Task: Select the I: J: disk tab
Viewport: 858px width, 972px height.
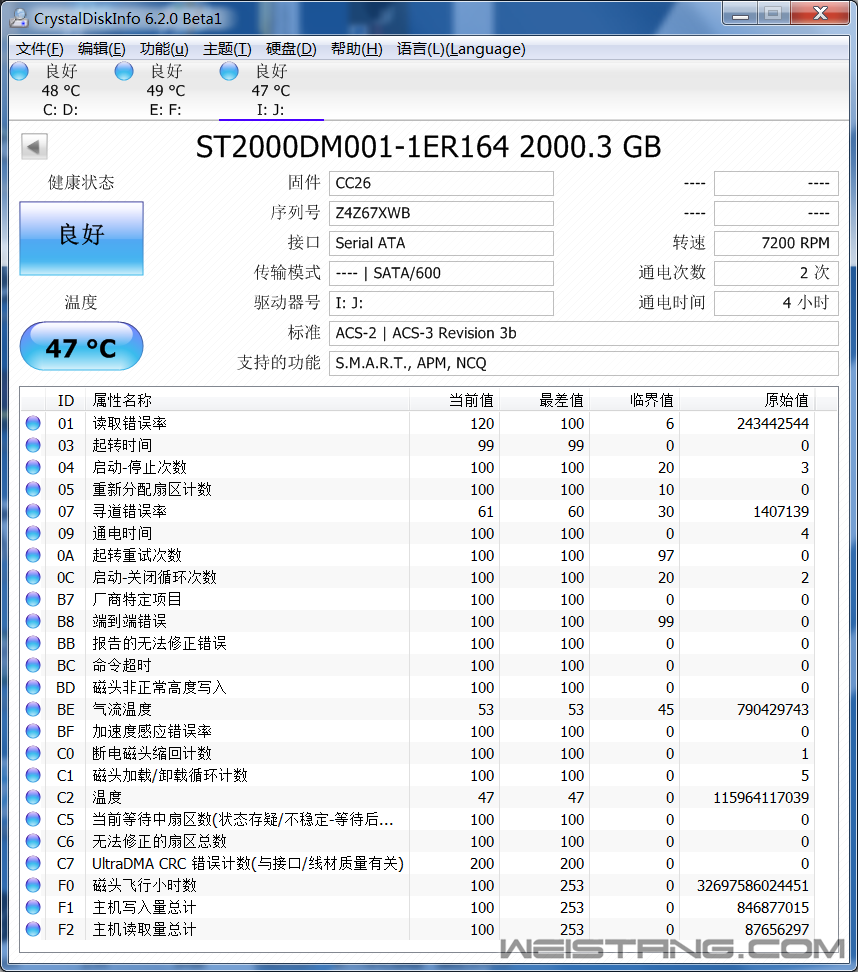Action: (271, 90)
